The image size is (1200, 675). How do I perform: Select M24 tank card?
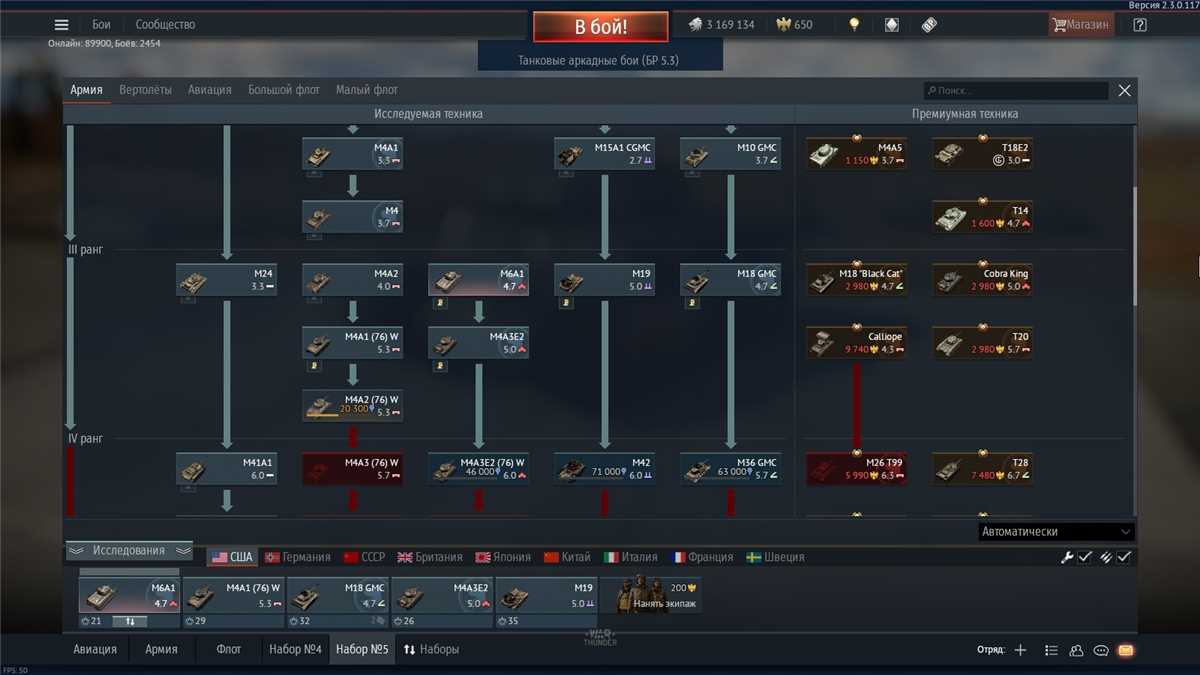tap(227, 280)
